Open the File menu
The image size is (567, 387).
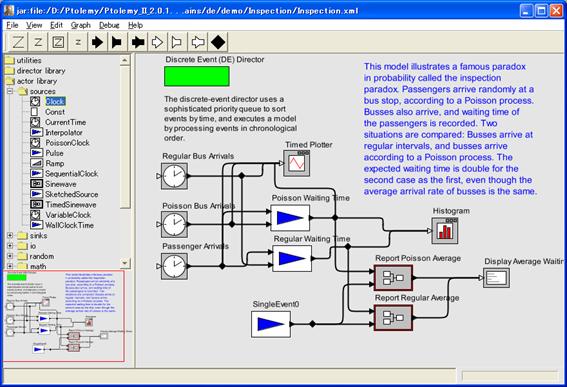[12, 25]
